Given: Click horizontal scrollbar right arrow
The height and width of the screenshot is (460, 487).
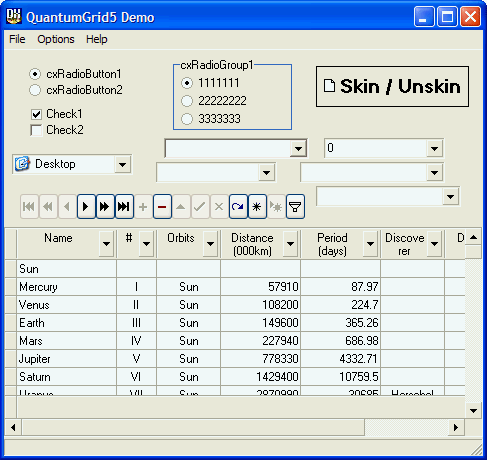Looking at the screenshot, I should [x=456, y=427].
